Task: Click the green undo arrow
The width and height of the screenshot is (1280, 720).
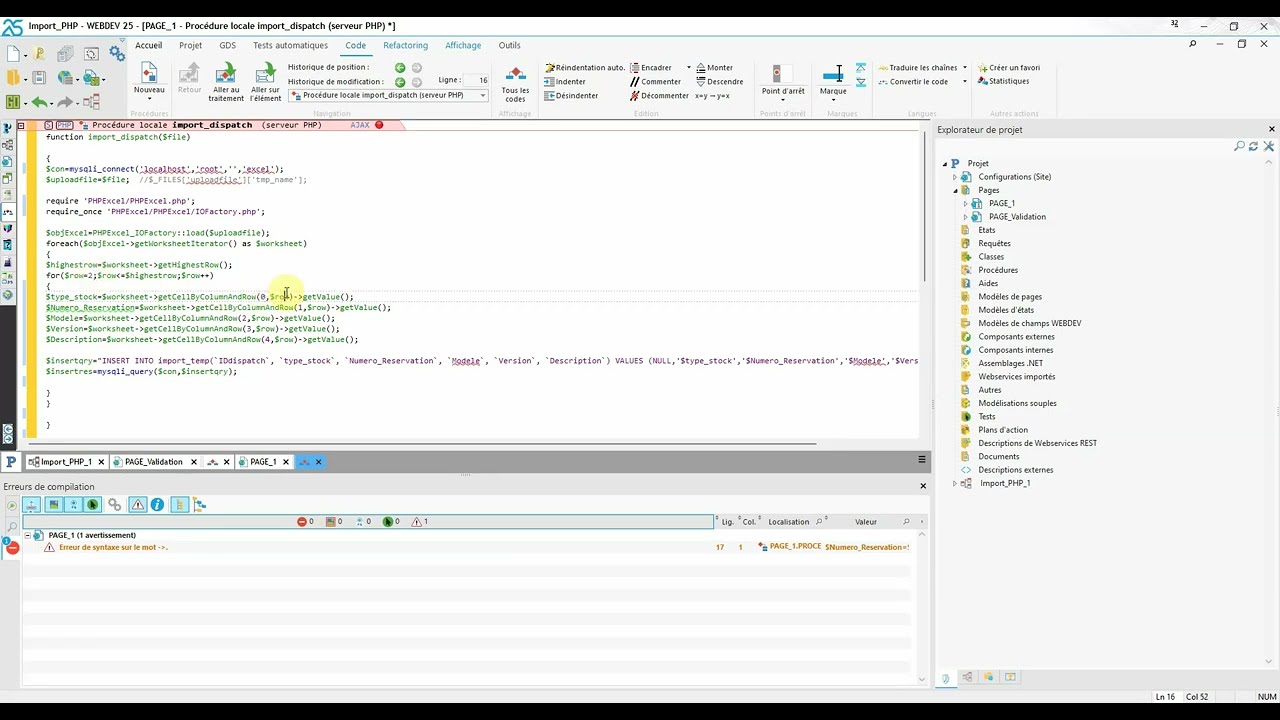Action: click(x=40, y=102)
